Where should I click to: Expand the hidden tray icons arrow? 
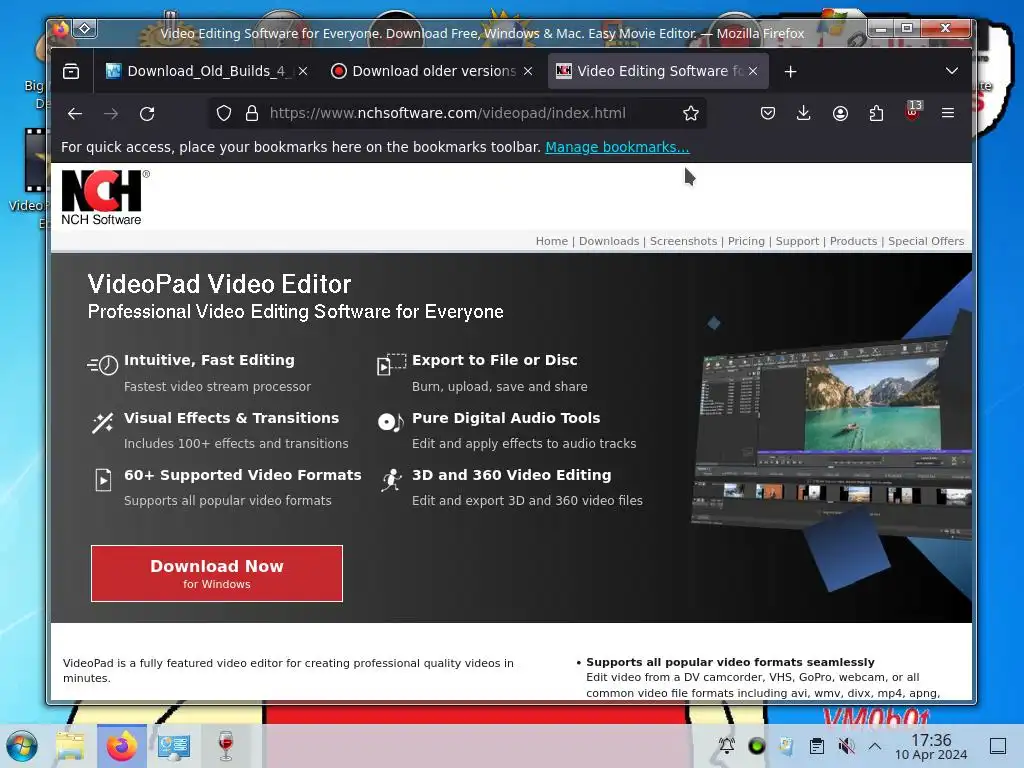(875, 746)
